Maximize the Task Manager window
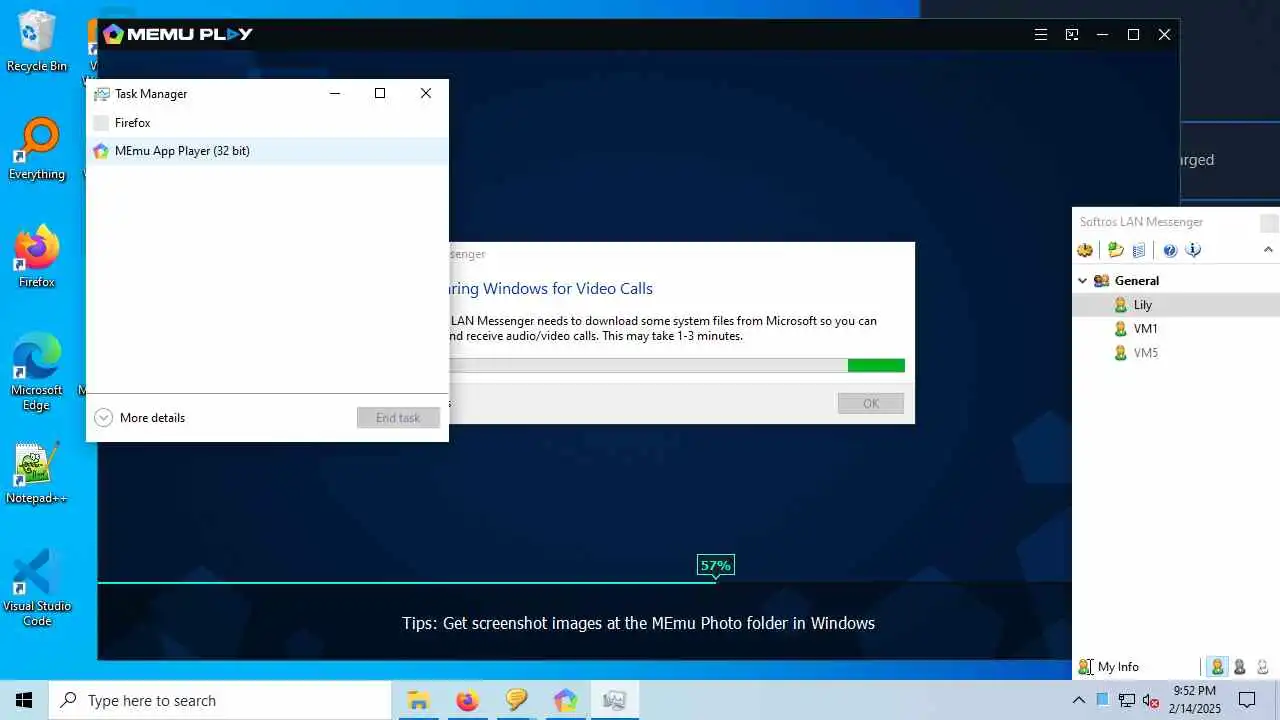This screenshot has width=1280, height=720. pos(380,93)
